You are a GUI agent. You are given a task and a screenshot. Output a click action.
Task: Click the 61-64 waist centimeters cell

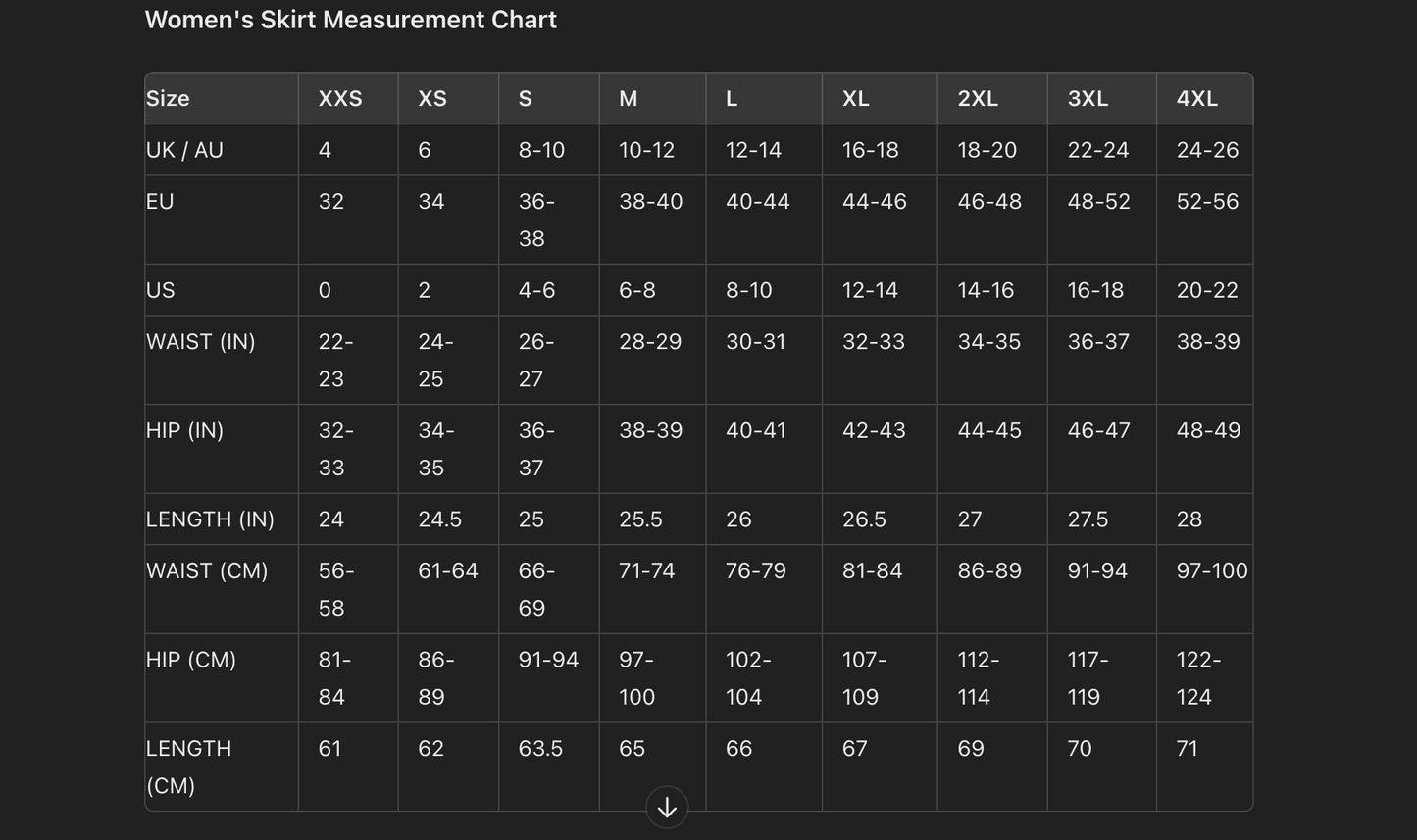(x=447, y=571)
